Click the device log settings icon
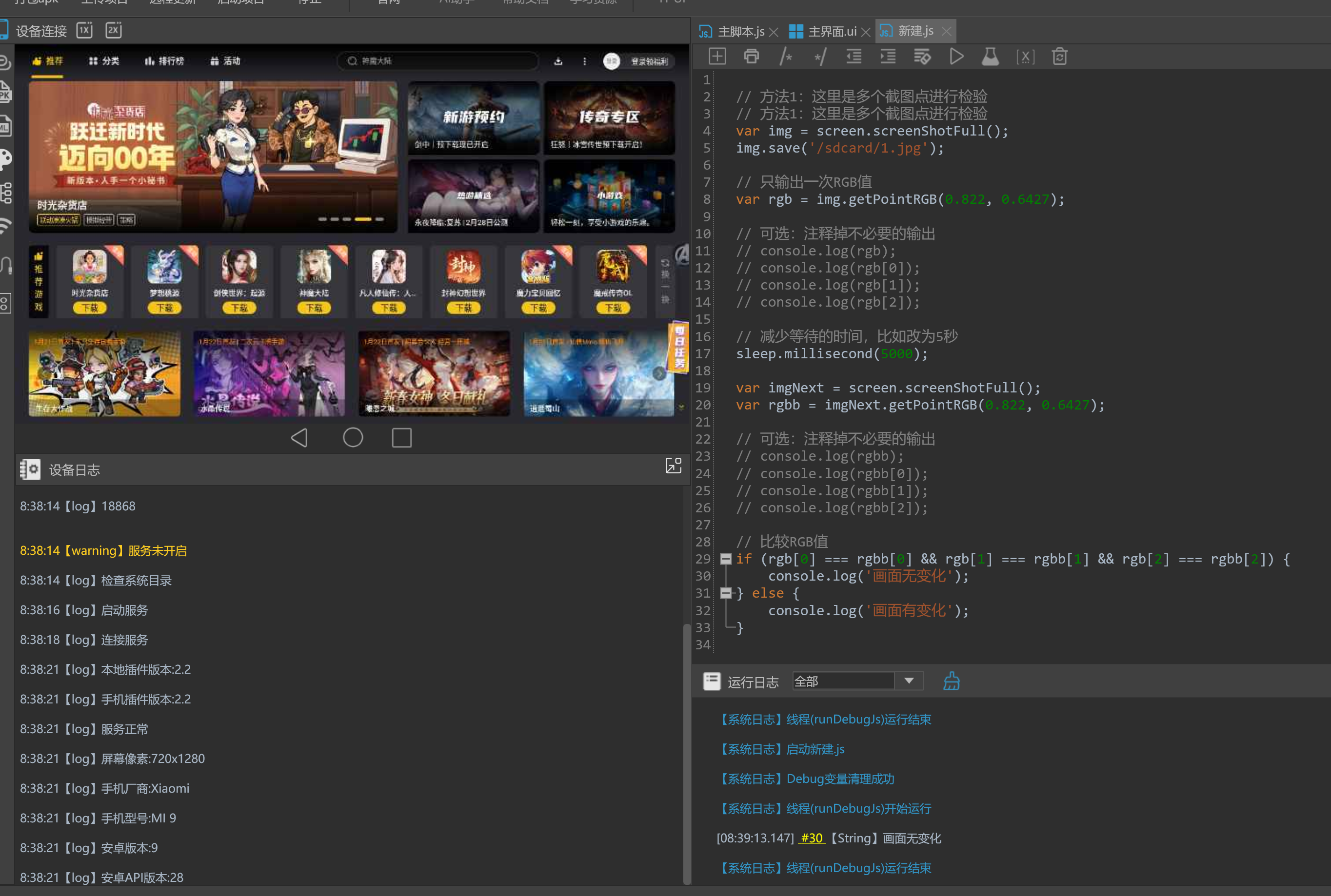 (x=30, y=469)
